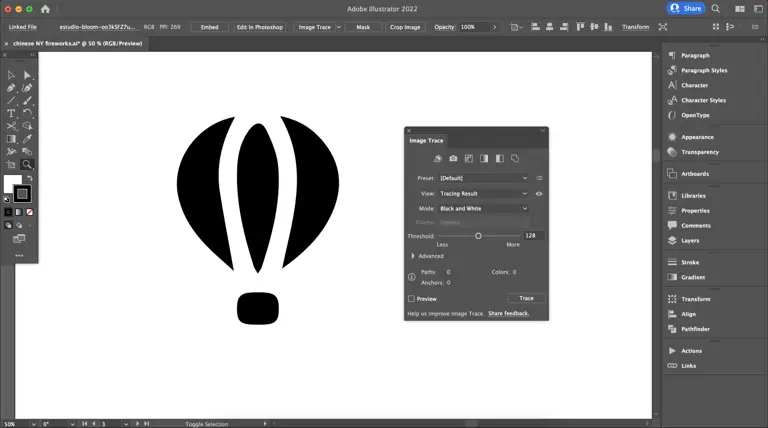This screenshot has width=768, height=428.
Task: Click the Opacity field 100%
Action: pyautogui.click(x=474, y=27)
